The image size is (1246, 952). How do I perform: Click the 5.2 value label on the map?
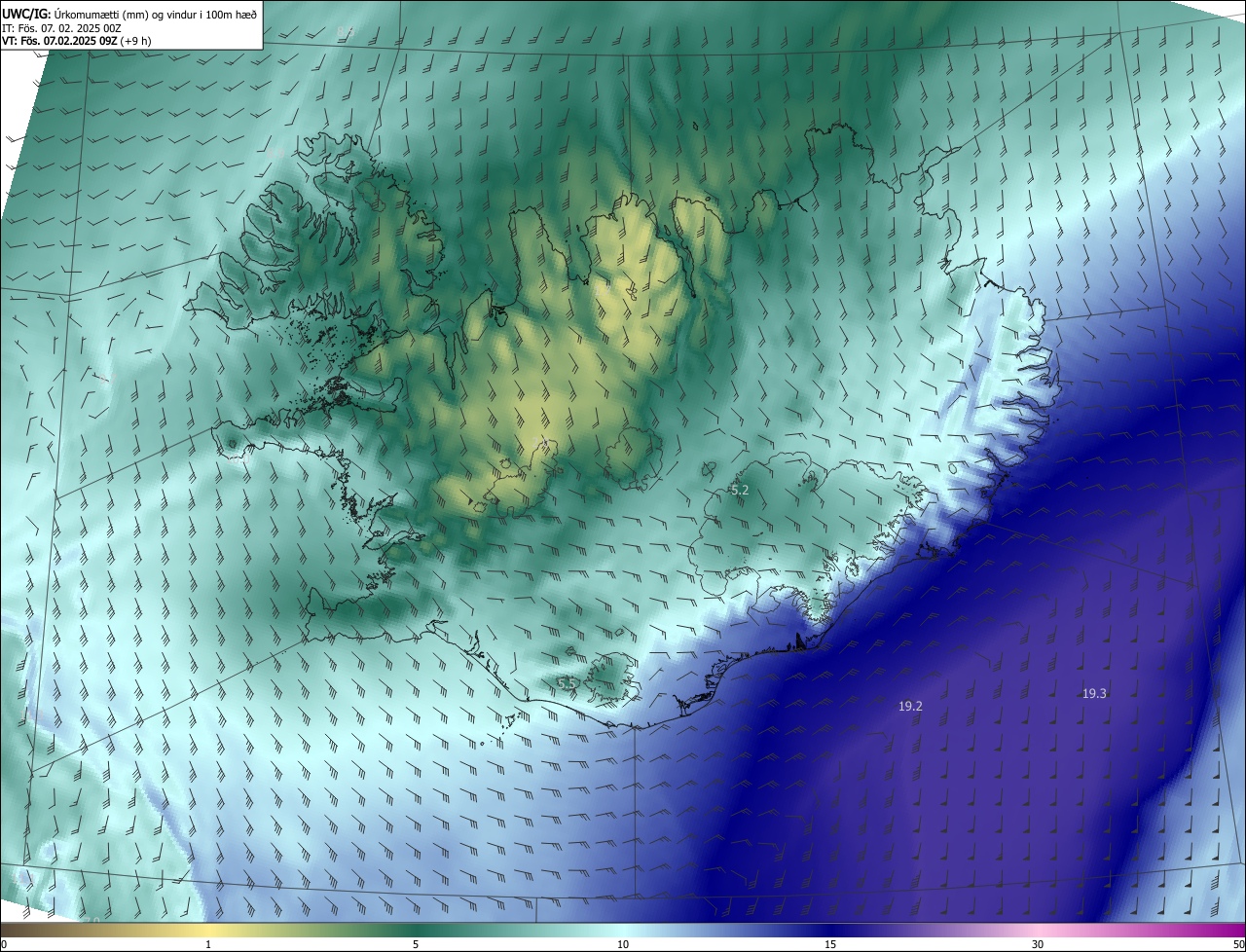coord(739,490)
